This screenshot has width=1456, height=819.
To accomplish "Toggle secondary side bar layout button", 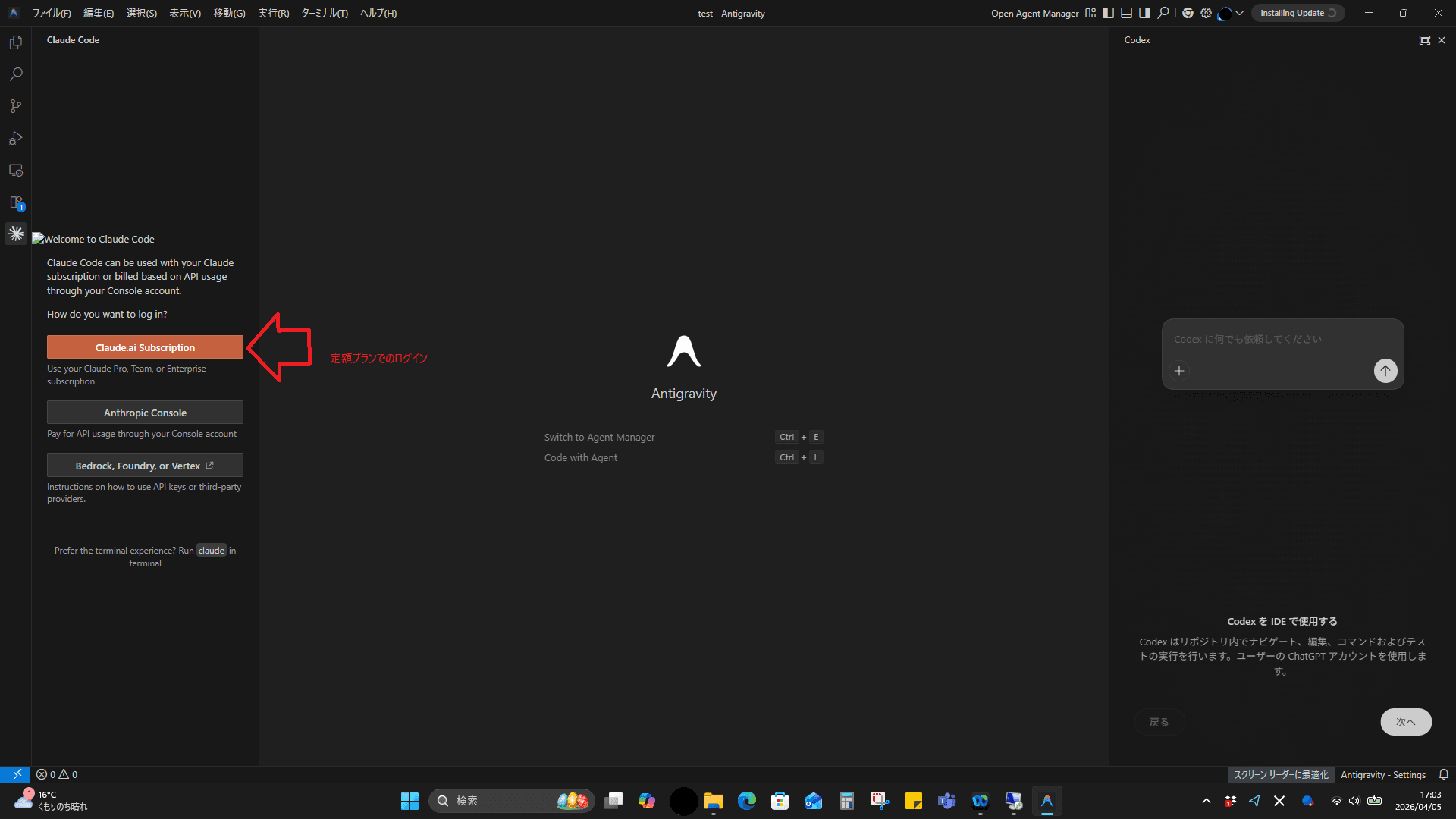I will [1144, 13].
